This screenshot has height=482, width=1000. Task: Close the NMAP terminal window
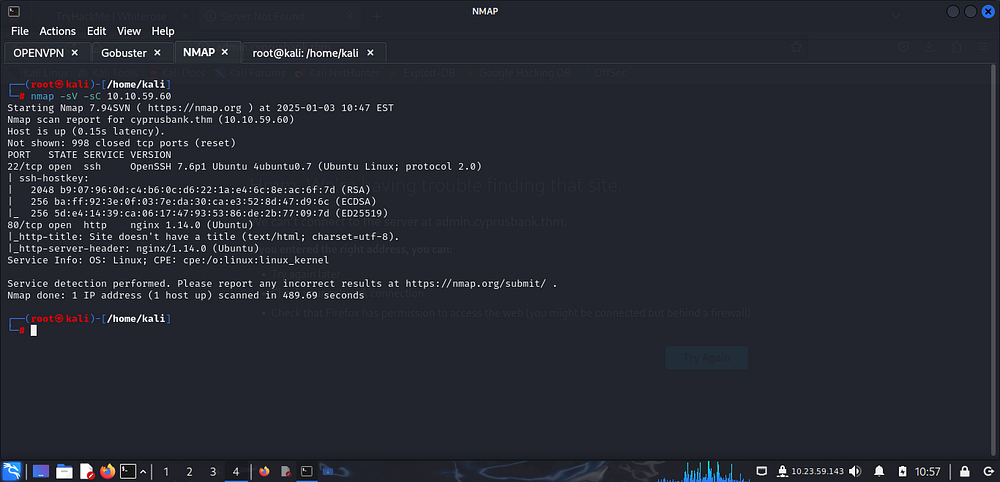point(988,11)
